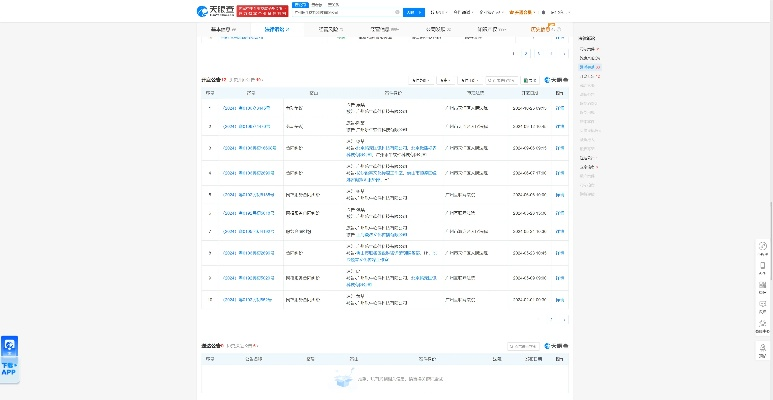This screenshot has height=400, width=773.
Task: Select the active 法律诉讼 tab
Action: (x=278, y=30)
